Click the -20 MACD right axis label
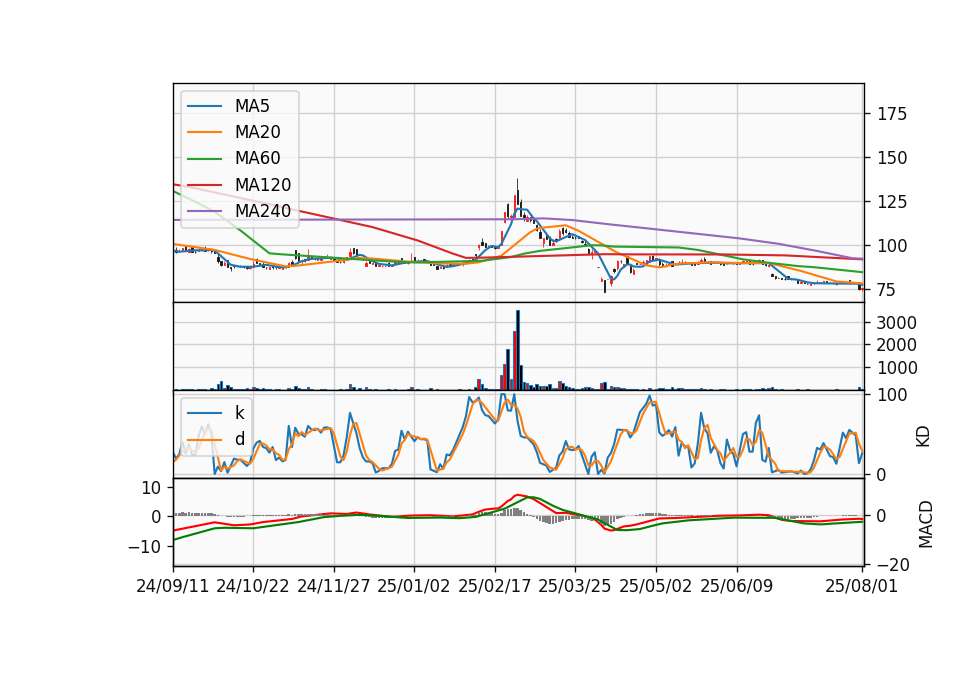Viewport: 960px width, 690px height. point(893,564)
